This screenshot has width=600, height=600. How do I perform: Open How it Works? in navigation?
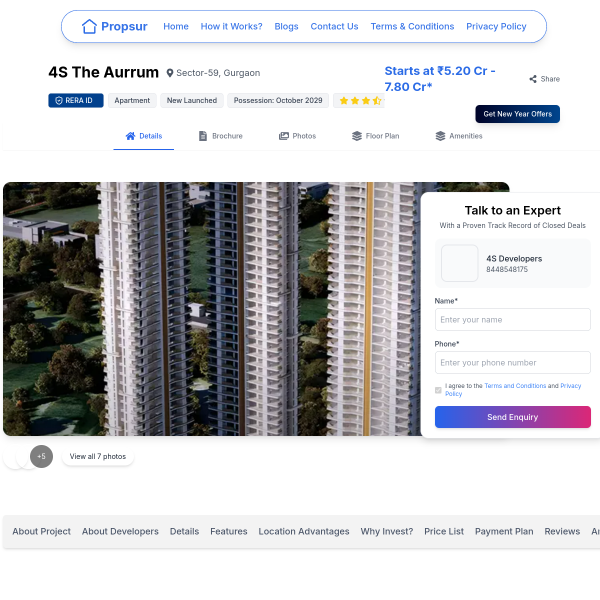(x=231, y=27)
